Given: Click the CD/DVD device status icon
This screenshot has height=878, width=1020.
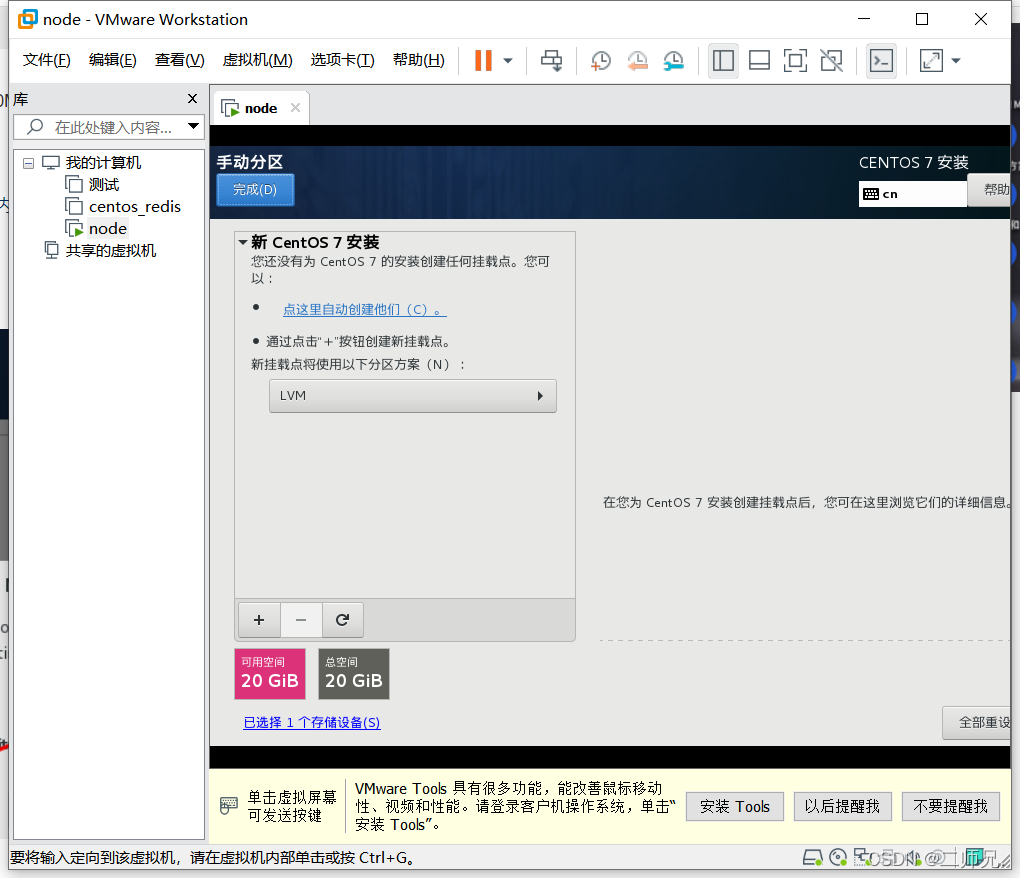Looking at the screenshot, I should coord(838,857).
